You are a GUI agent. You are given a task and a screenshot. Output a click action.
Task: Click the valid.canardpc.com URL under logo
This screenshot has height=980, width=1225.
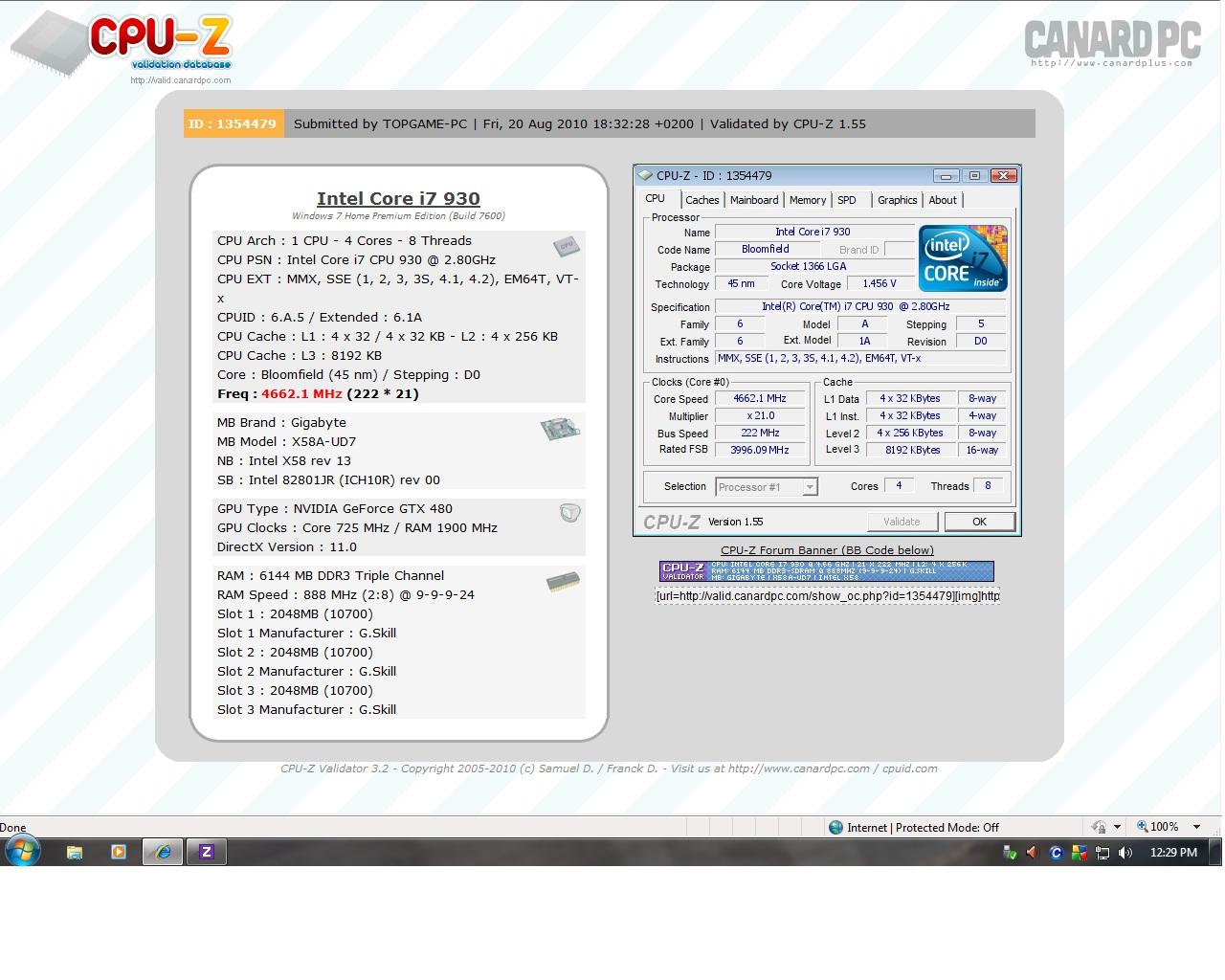pyautogui.click(x=181, y=80)
